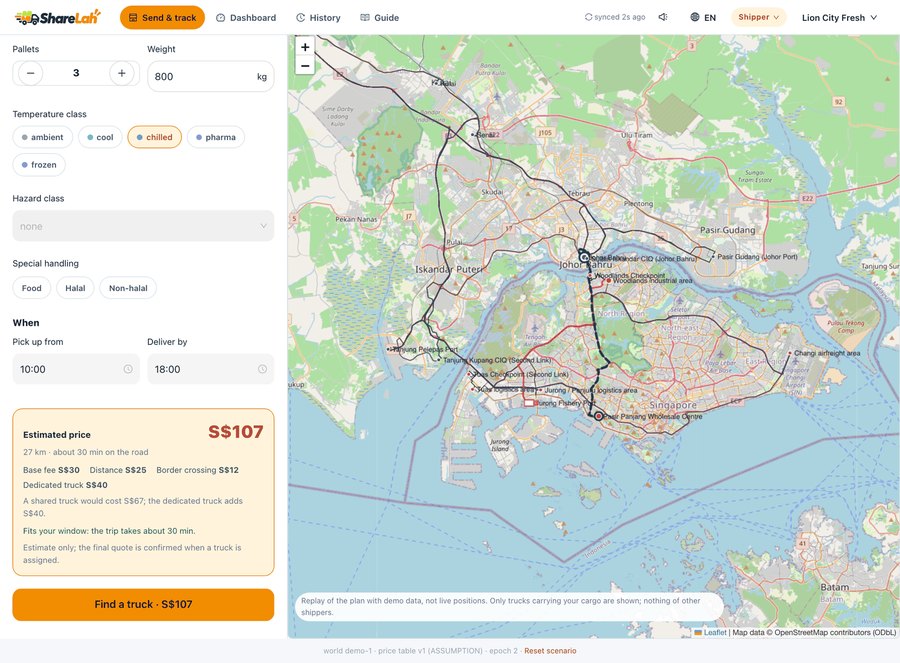Viewport: 900px width, 663px height.
Task: Open the Dashboard tab
Action: 246,18
